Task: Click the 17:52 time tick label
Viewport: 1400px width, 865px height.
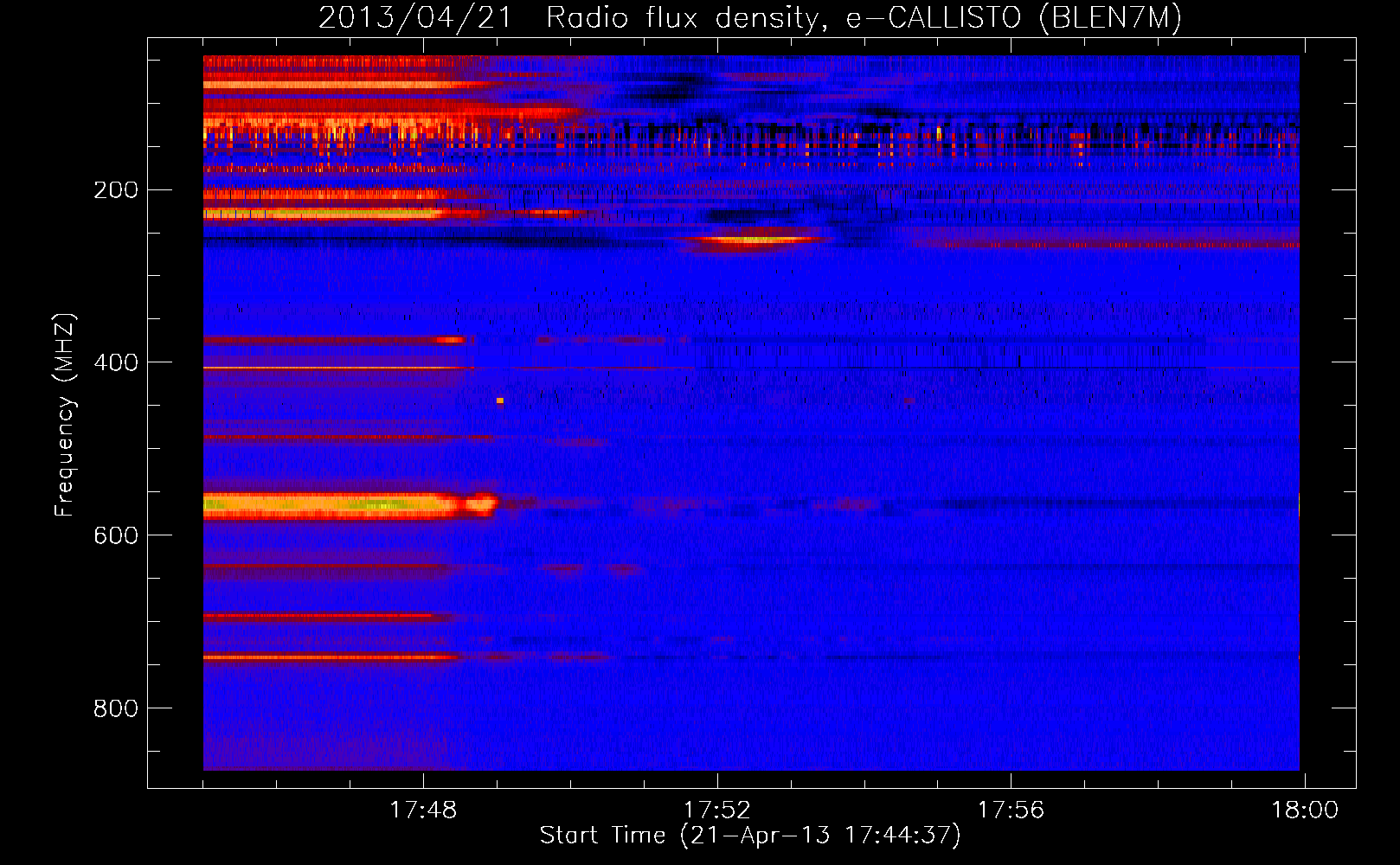Action: point(716,811)
